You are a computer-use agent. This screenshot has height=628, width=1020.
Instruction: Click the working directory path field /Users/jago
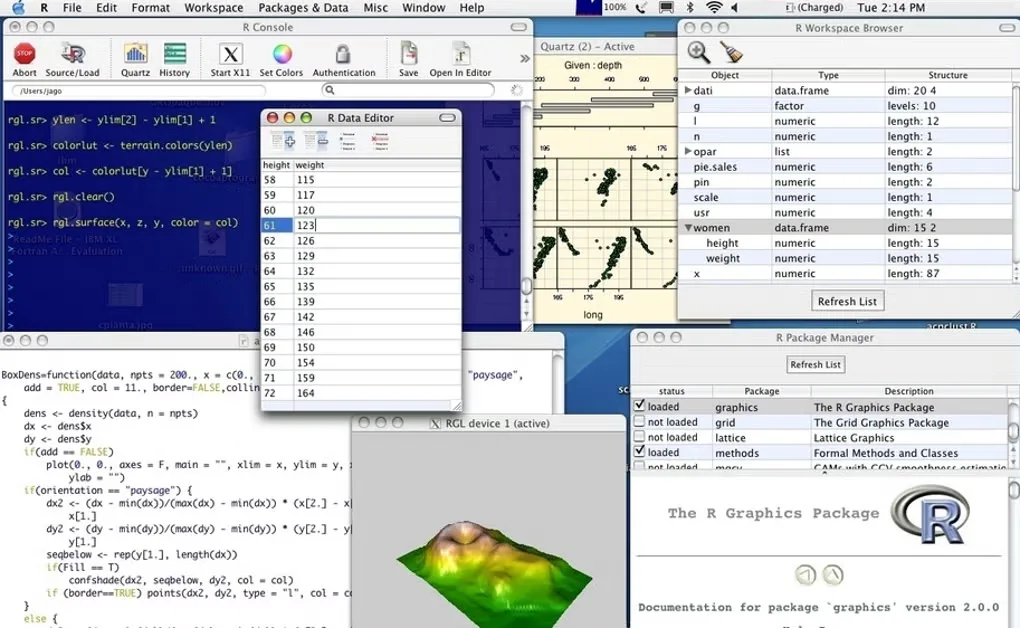tap(138, 91)
